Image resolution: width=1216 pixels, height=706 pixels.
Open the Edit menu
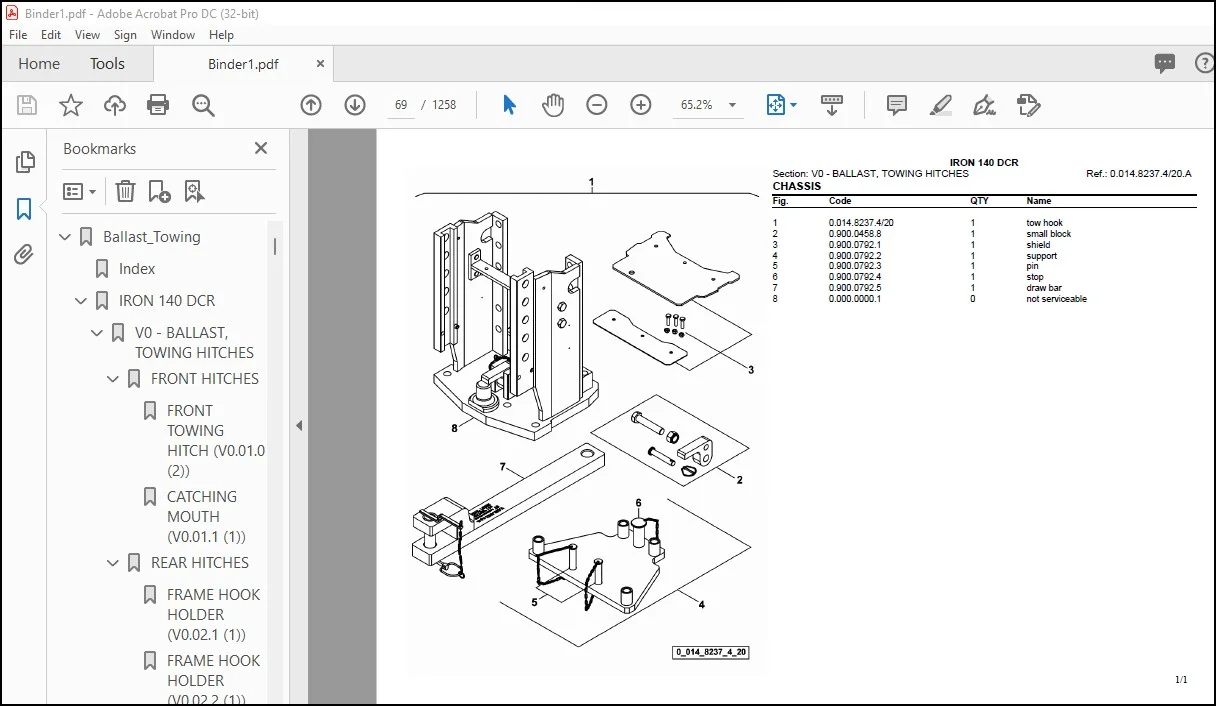pos(51,34)
